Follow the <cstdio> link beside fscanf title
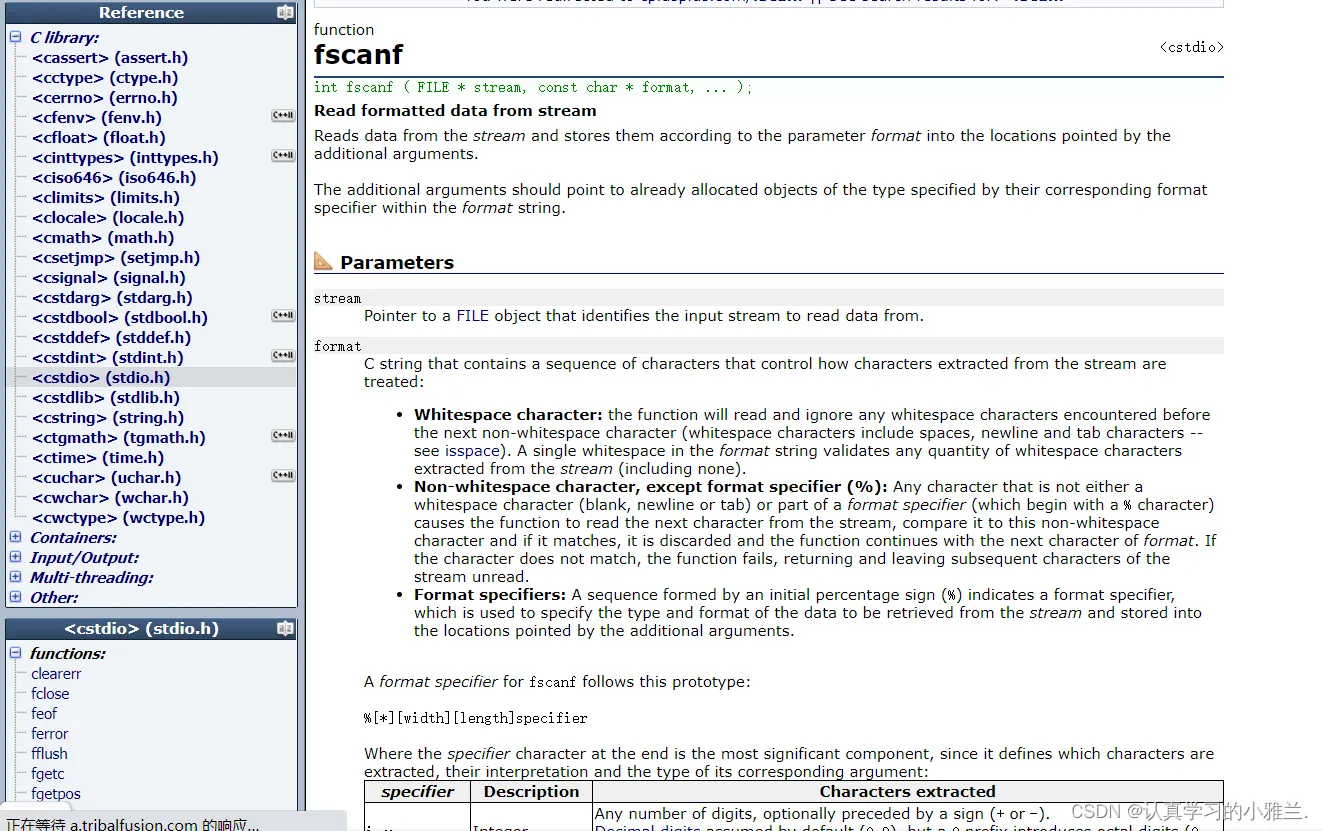This screenshot has height=831, width=1323. pyautogui.click(x=1192, y=47)
